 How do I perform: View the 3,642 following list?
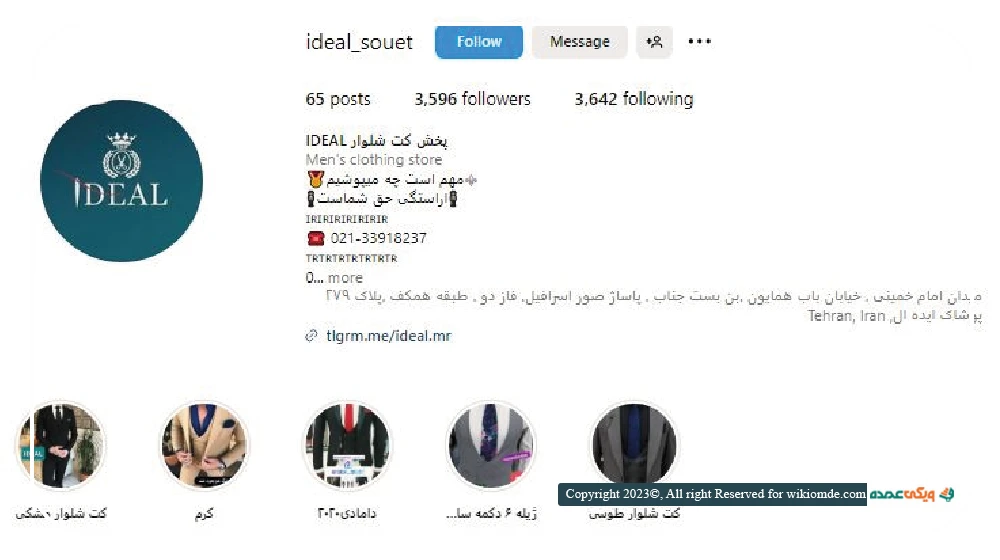click(x=633, y=99)
